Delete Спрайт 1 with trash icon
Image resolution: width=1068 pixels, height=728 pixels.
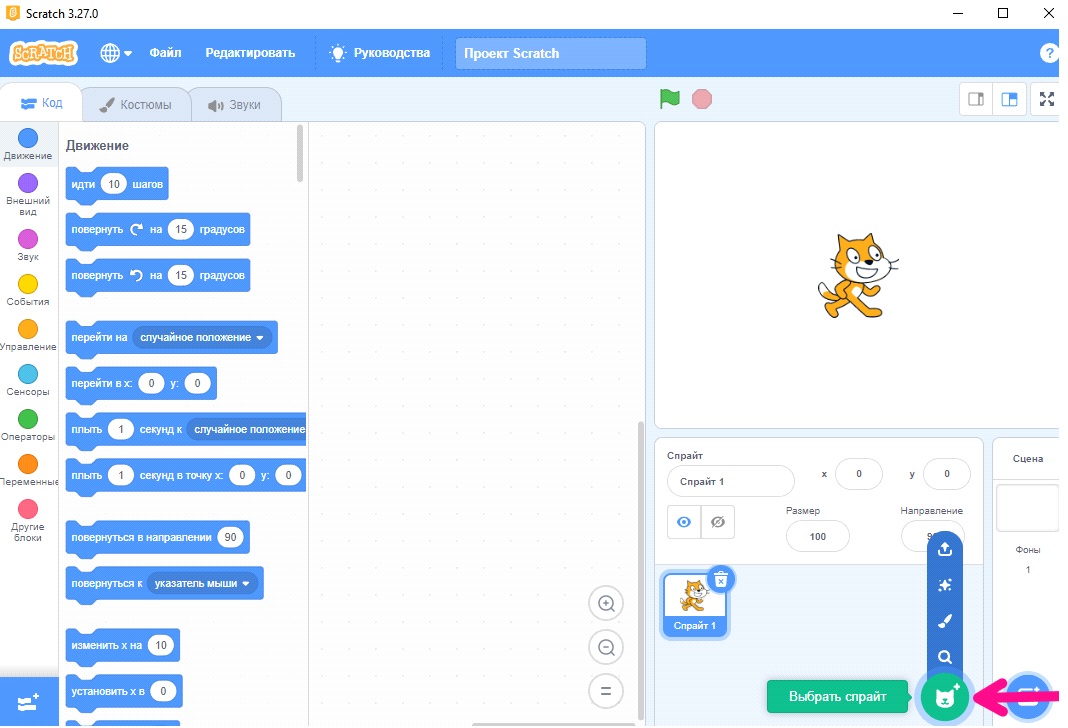point(721,580)
